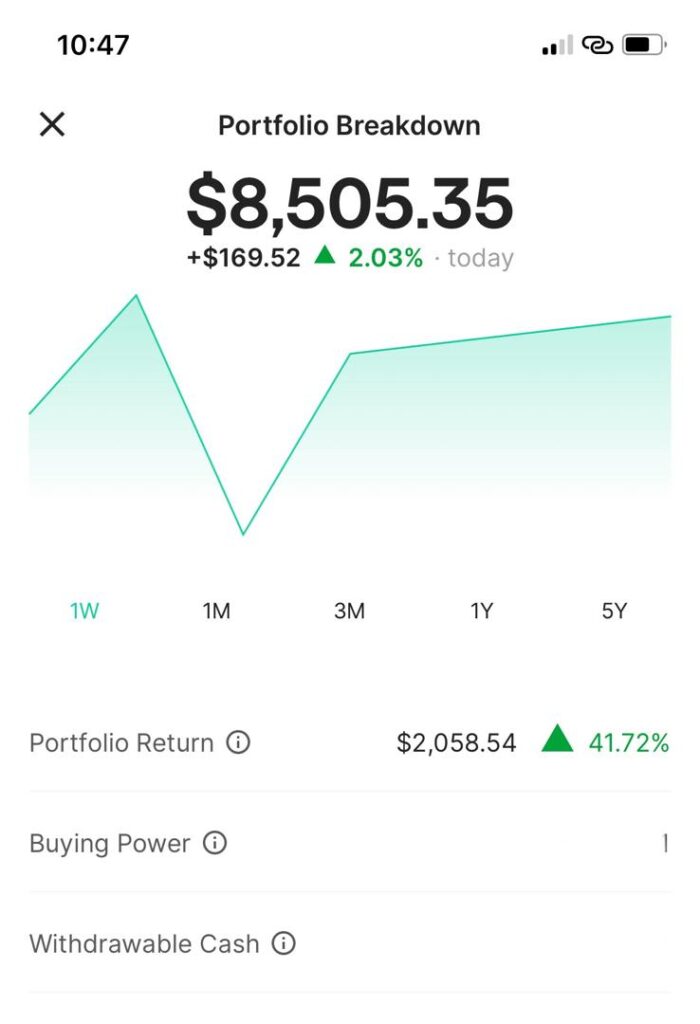Open the Buying Power info icon
The image size is (700, 1024).
[x=215, y=843]
